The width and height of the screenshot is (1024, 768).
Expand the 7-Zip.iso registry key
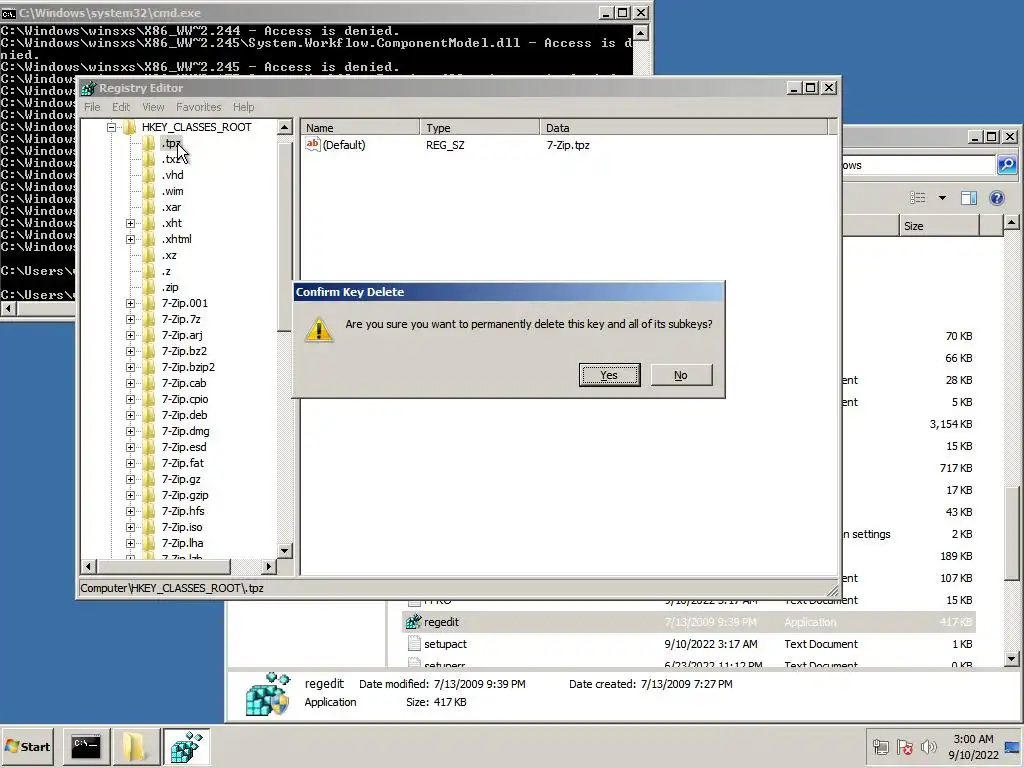click(131, 527)
